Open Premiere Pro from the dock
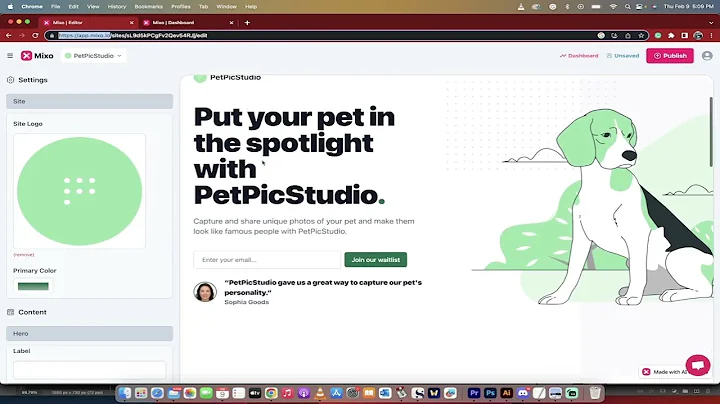The height and width of the screenshot is (404, 720). [474, 393]
